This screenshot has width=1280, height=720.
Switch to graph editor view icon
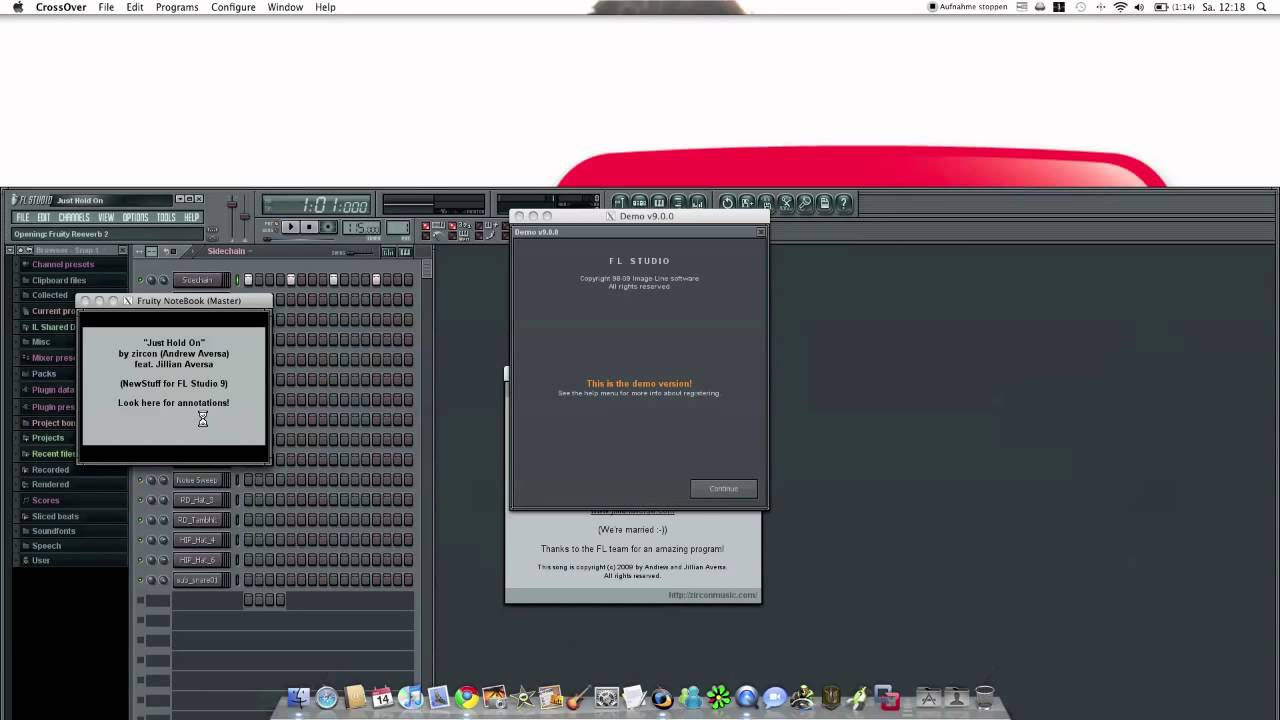[x=389, y=252]
